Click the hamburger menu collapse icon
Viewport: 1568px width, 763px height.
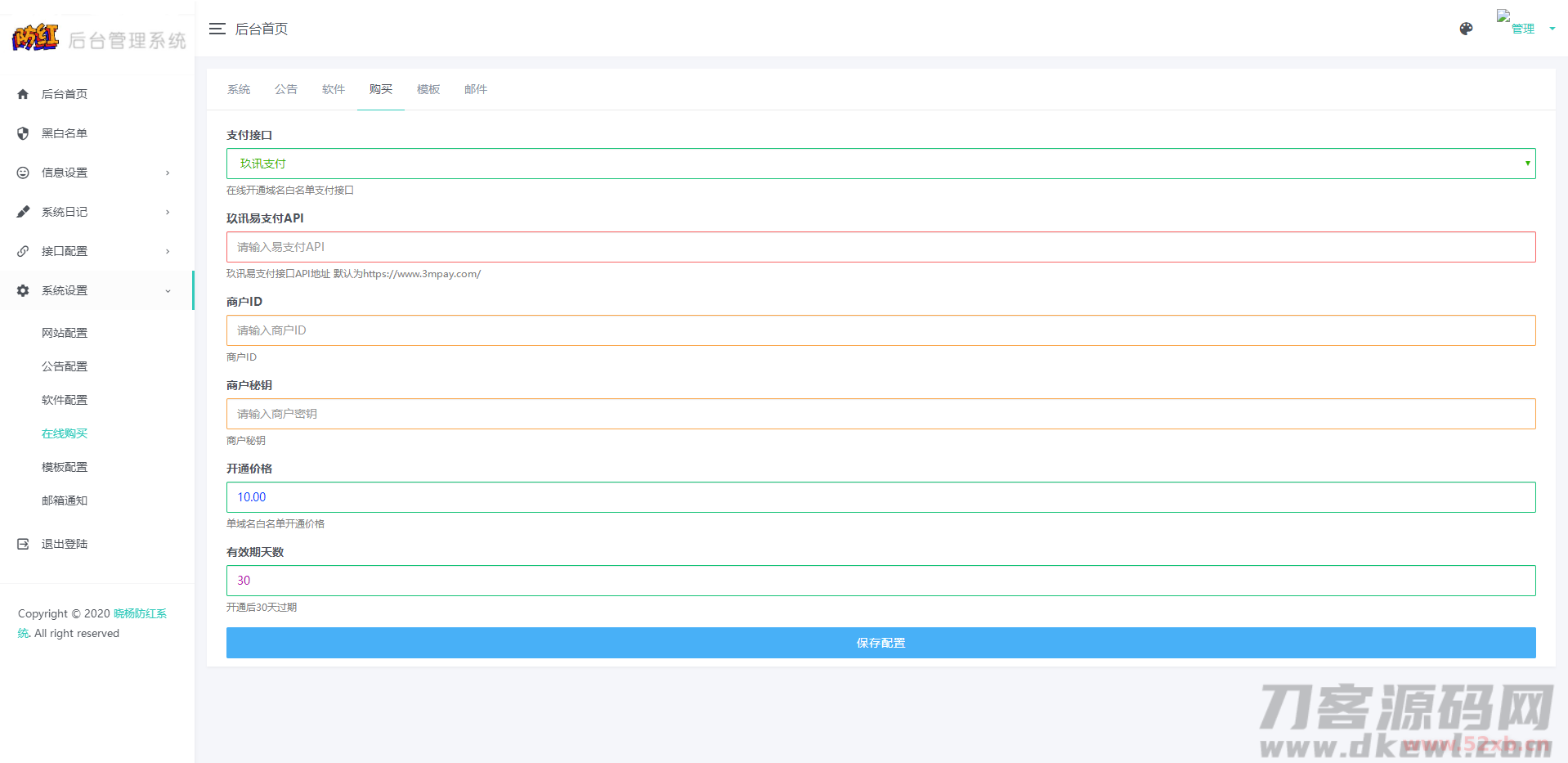click(x=217, y=29)
